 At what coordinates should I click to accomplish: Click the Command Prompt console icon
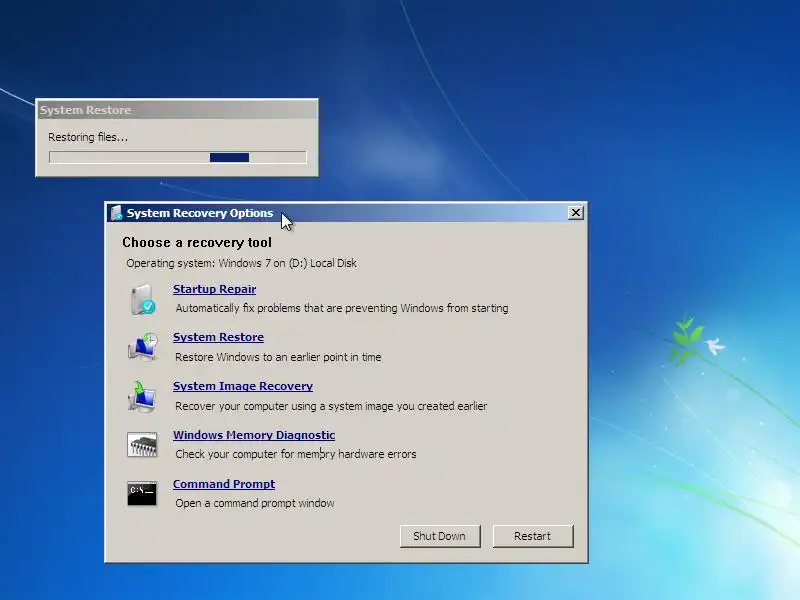(x=142, y=493)
